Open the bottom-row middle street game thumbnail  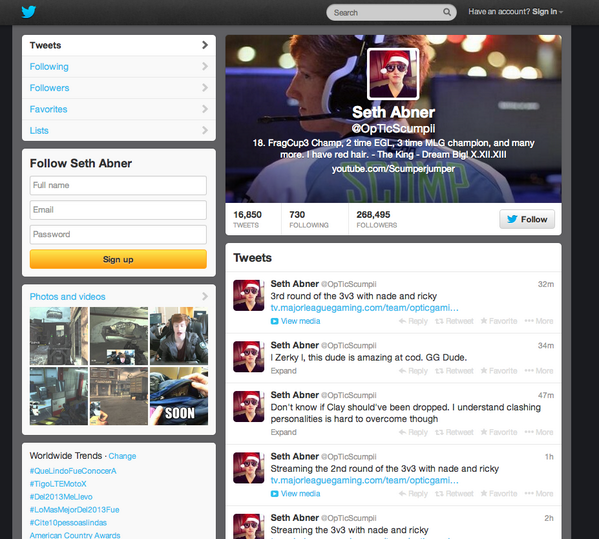pos(119,396)
